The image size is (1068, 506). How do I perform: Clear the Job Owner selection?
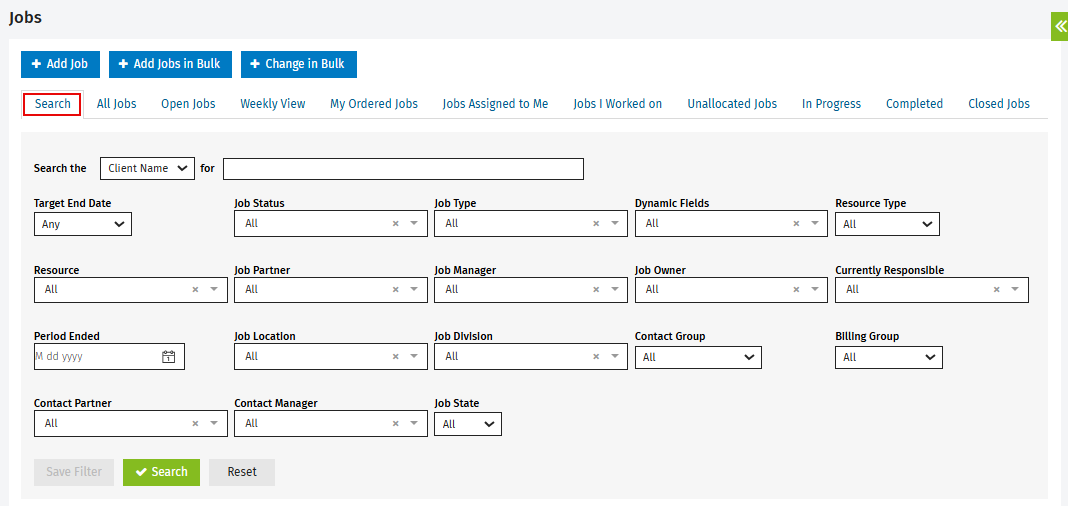[x=796, y=289]
